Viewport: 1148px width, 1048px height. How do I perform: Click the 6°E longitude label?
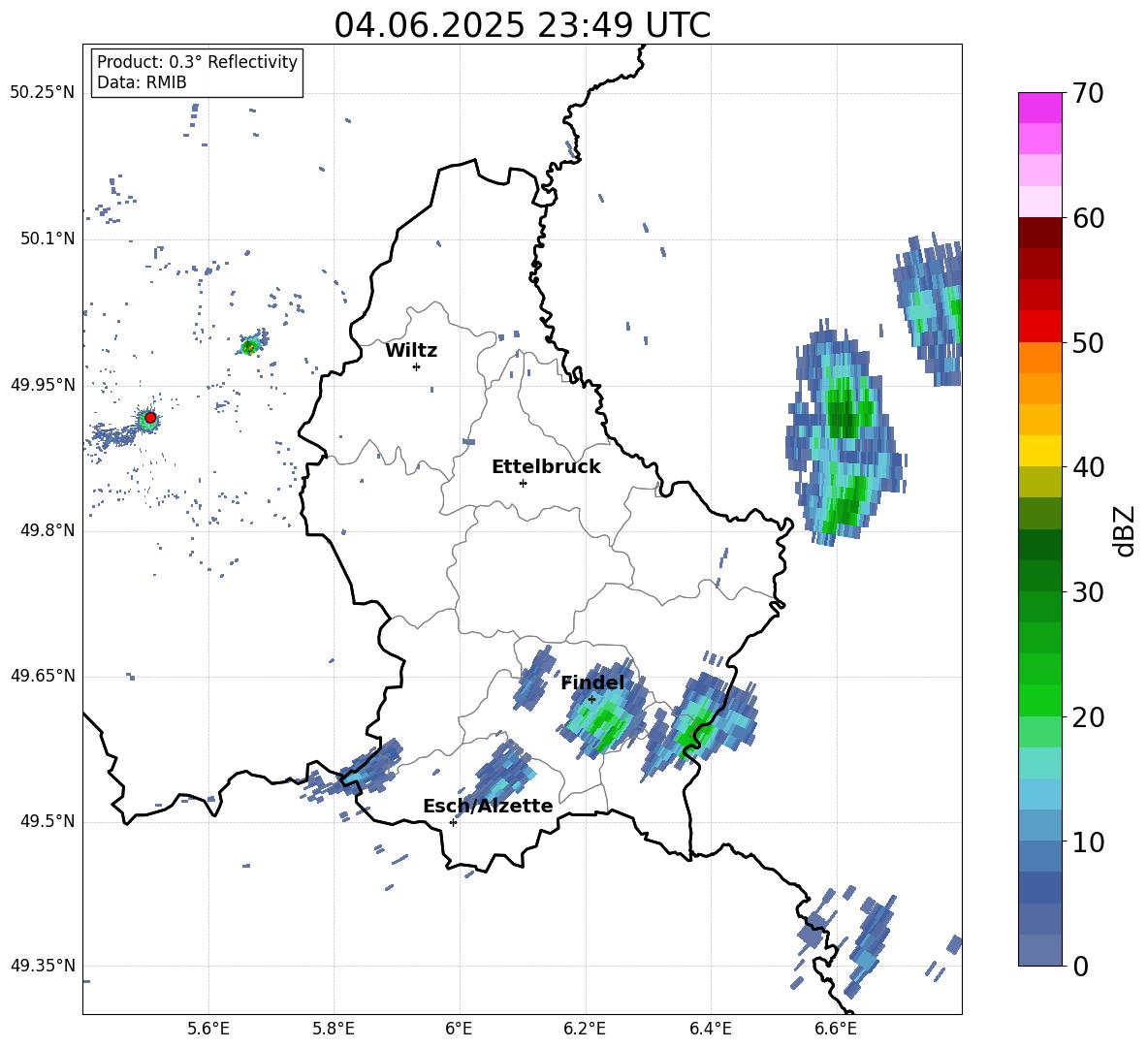pyautogui.click(x=459, y=1030)
